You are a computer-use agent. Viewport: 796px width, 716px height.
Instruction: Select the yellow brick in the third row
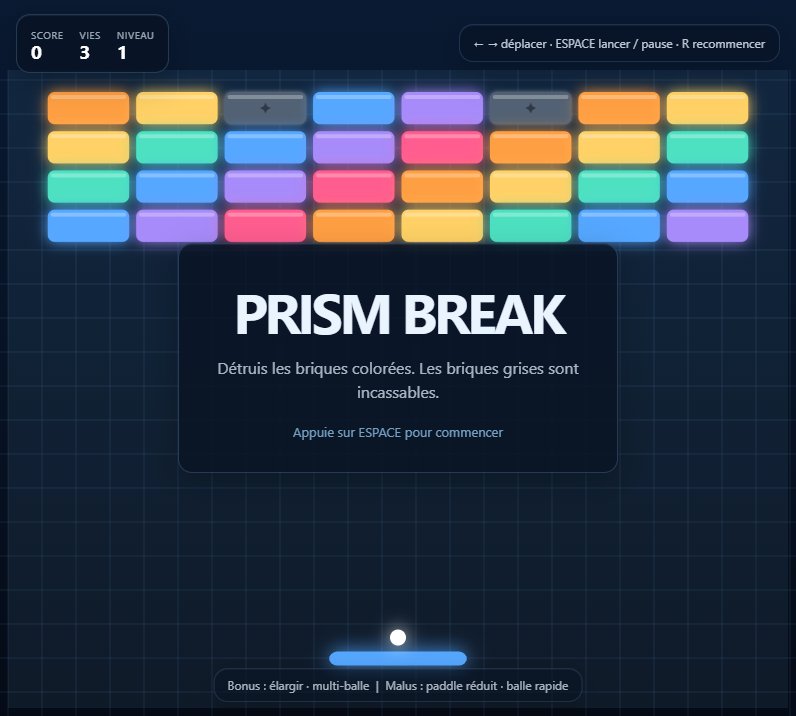(530, 186)
